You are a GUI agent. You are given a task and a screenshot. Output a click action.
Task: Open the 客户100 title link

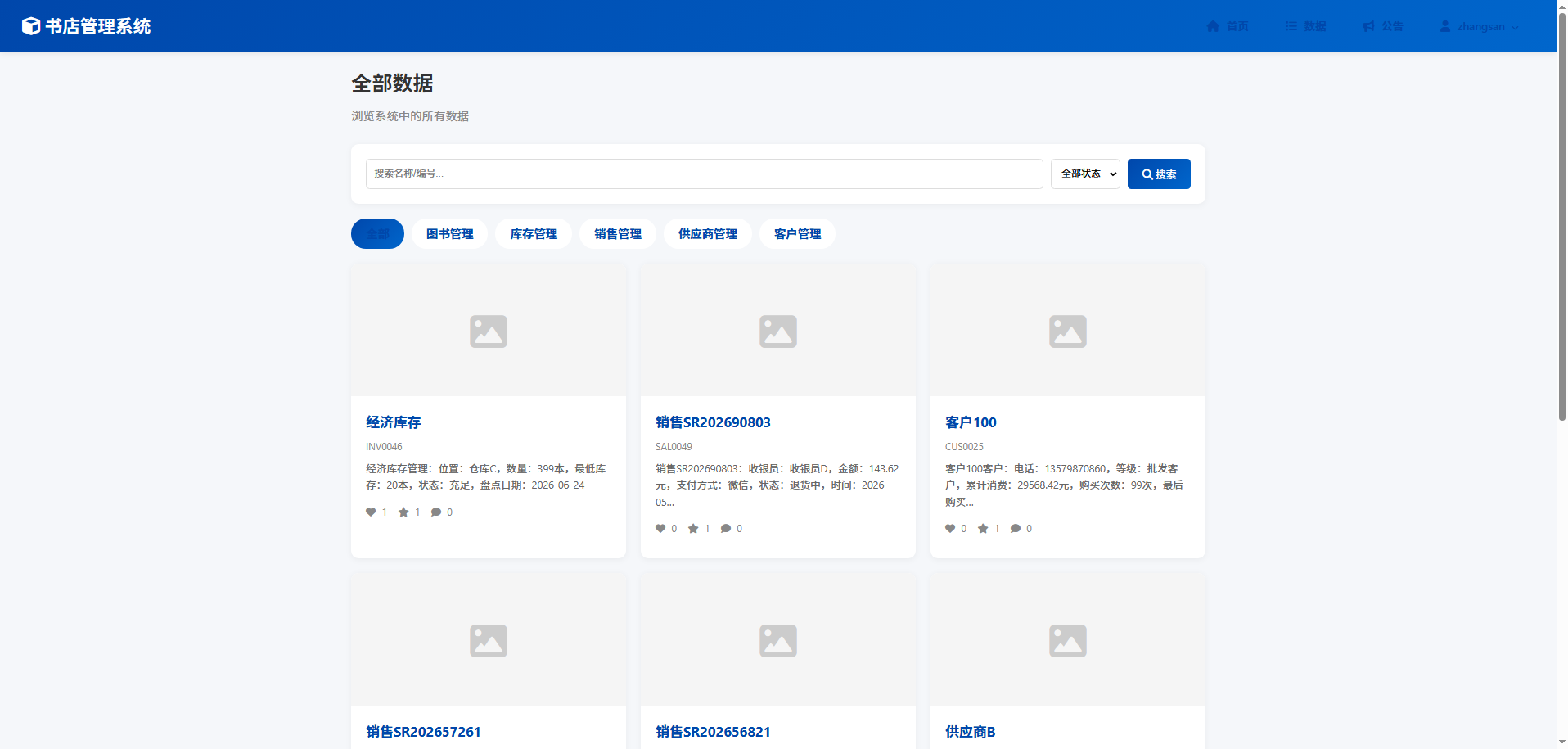tap(971, 422)
